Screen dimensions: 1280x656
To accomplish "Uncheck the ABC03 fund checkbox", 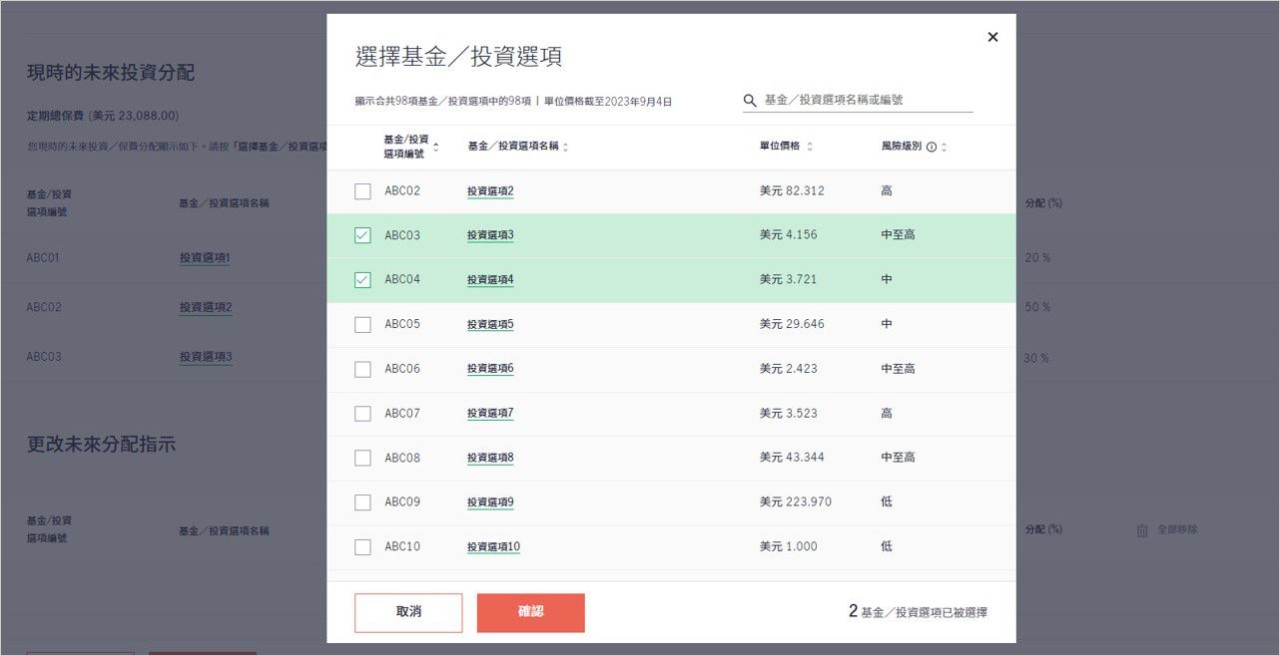I will pos(362,235).
